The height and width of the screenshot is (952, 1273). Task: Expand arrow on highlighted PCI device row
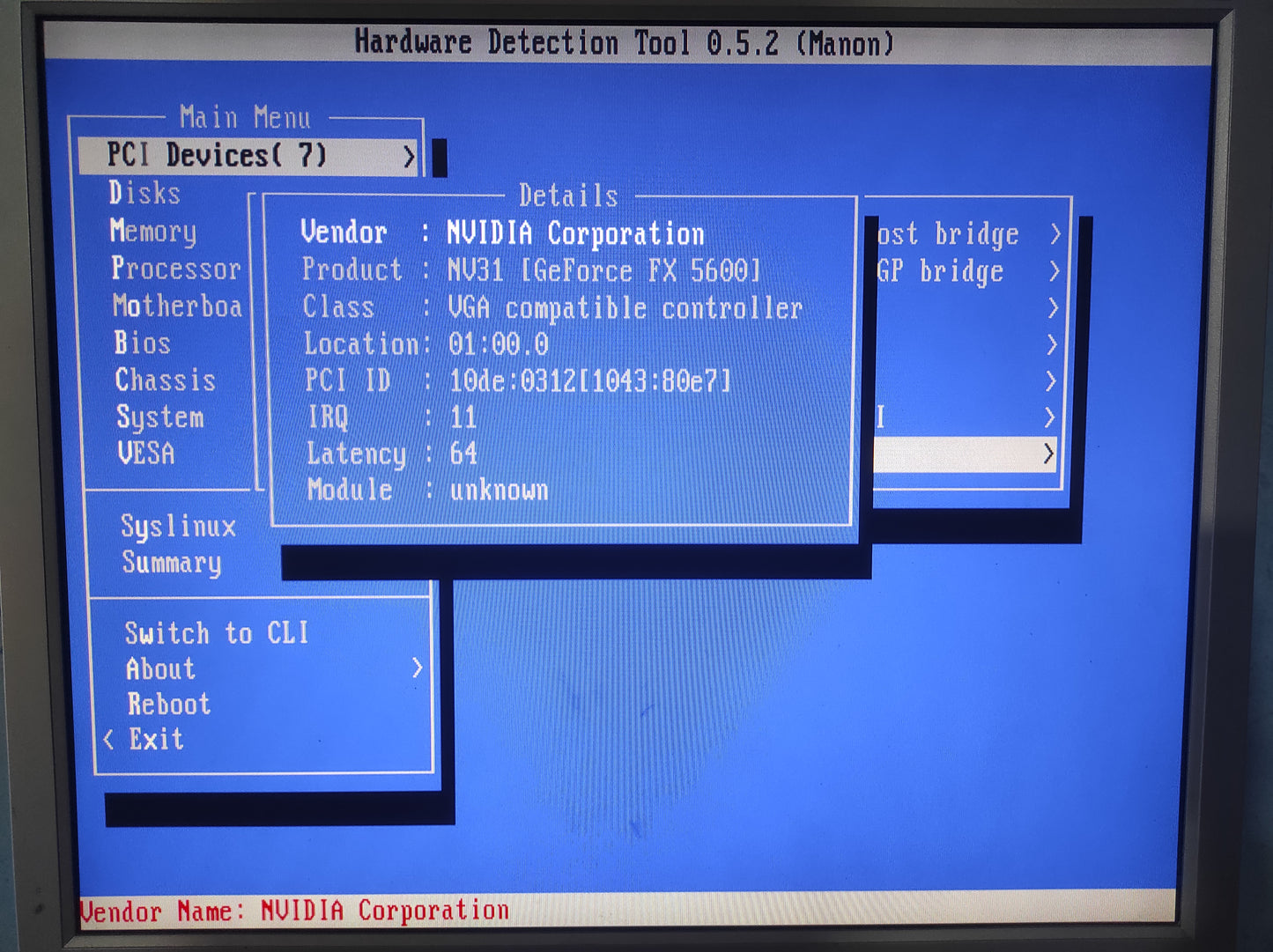pyautogui.click(x=1048, y=454)
